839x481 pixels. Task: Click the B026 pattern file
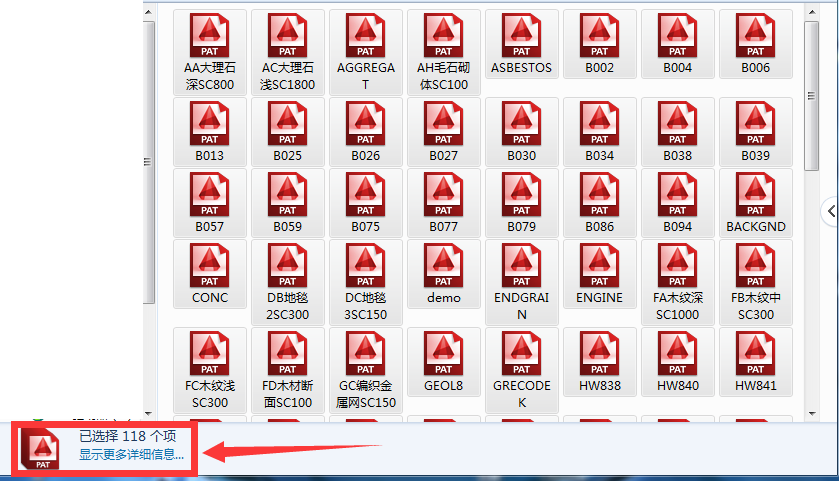tap(365, 132)
